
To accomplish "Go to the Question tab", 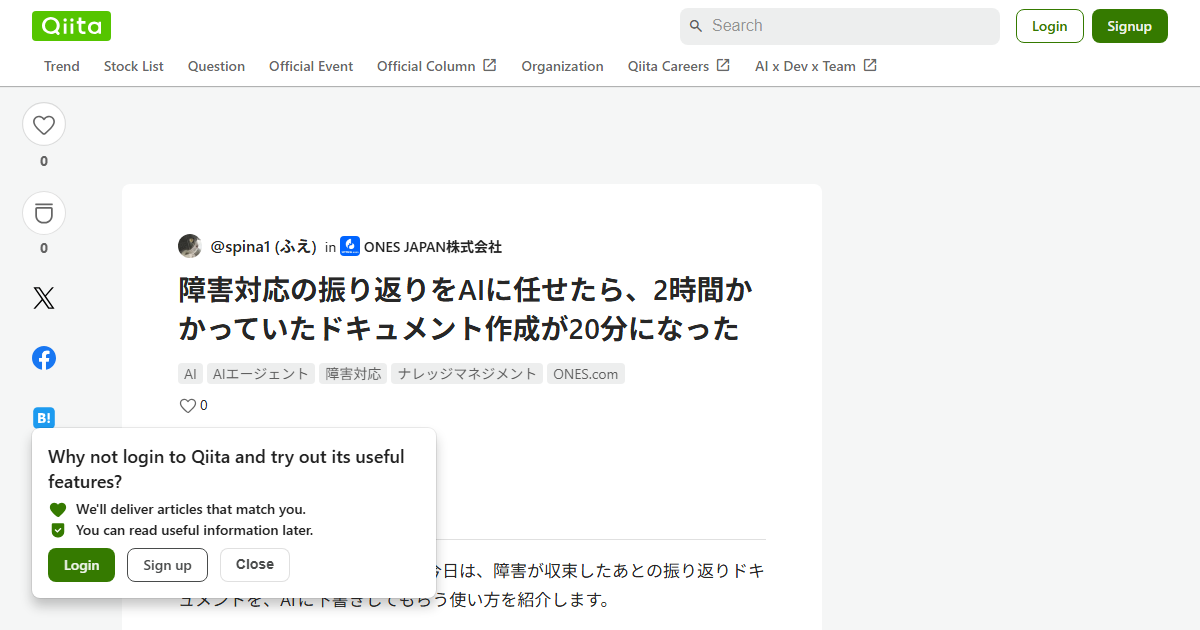I will 216,66.
